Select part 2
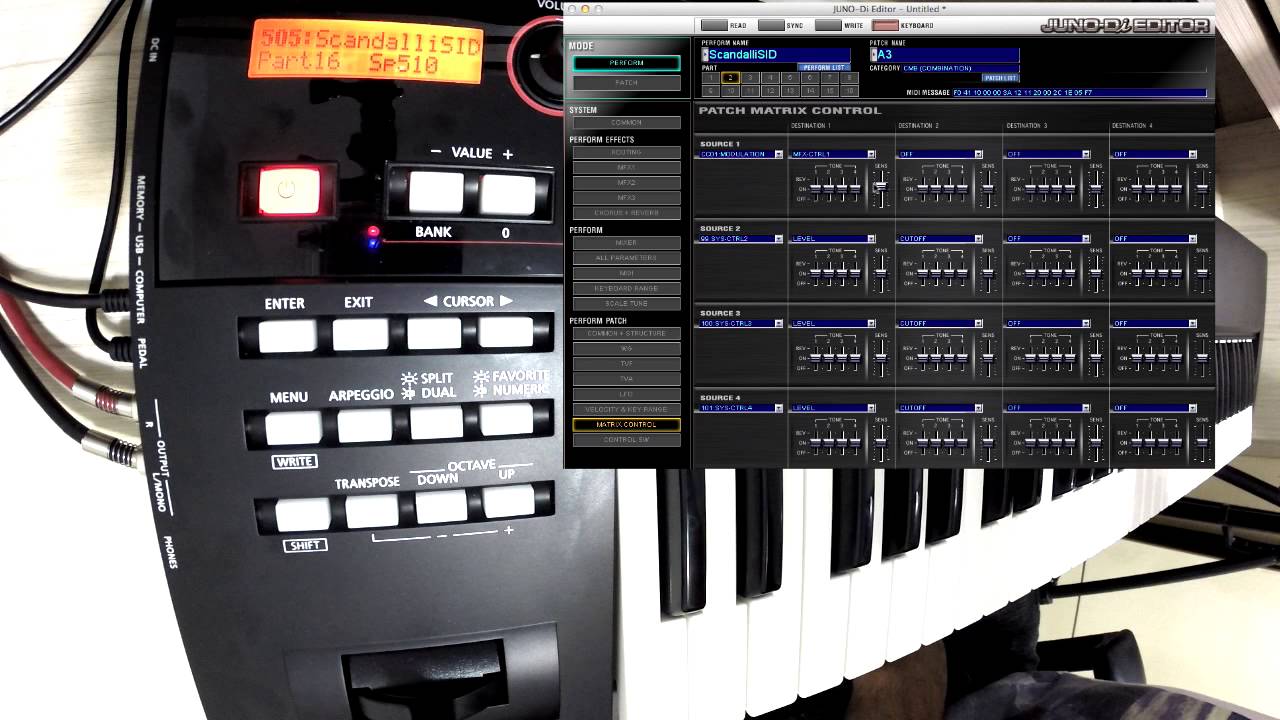Image resolution: width=1280 pixels, height=720 pixels. pyautogui.click(x=730, y=78)
